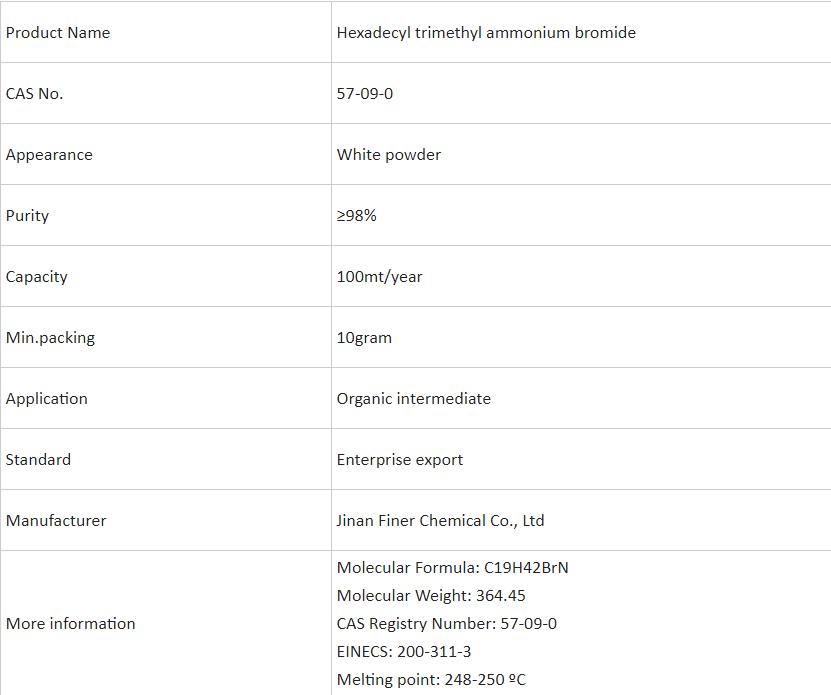Click the Purity label
Viewport: 831px width, 695px height.
tap(27, 215)
